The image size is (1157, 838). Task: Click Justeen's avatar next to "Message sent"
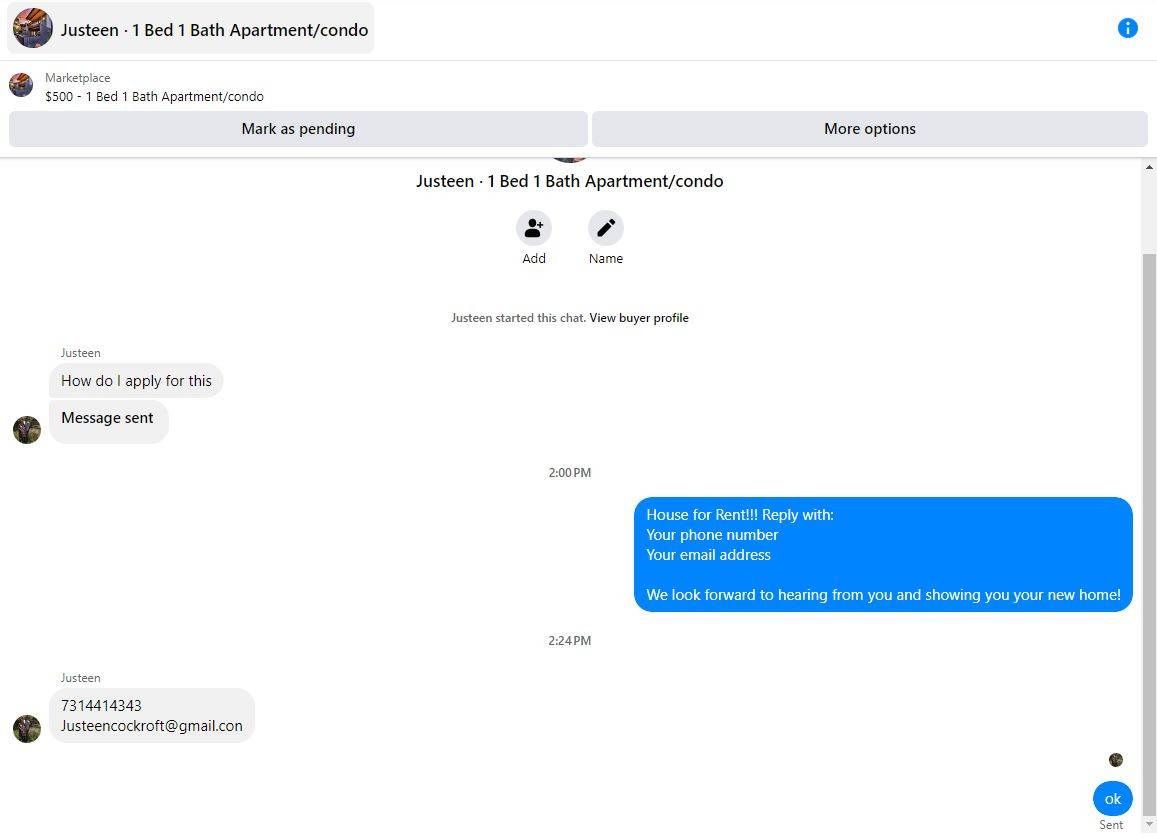(27, 429)
